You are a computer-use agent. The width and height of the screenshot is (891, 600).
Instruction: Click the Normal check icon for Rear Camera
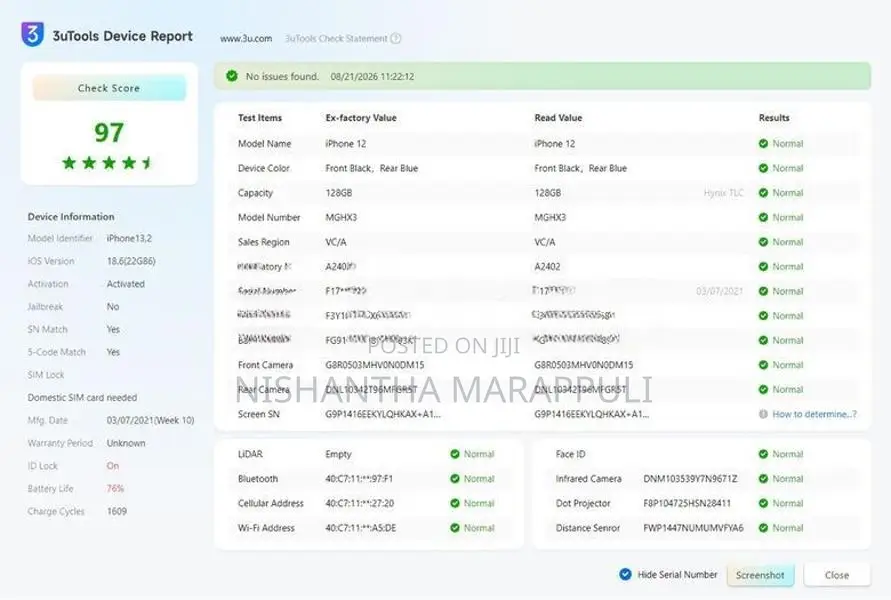[763, 389]
